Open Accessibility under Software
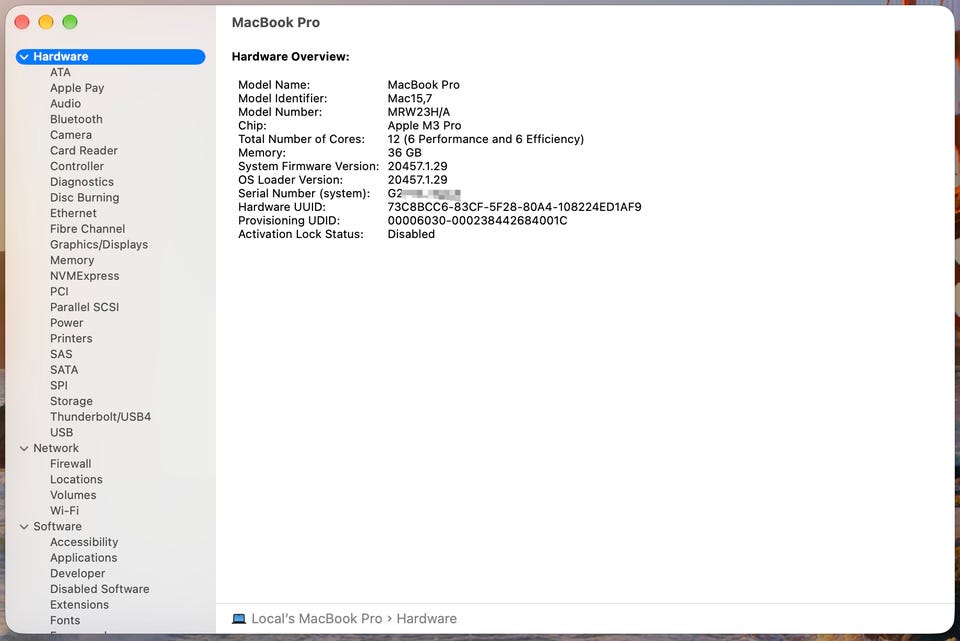This screenshot has height=641, width=960. point(84,542)
